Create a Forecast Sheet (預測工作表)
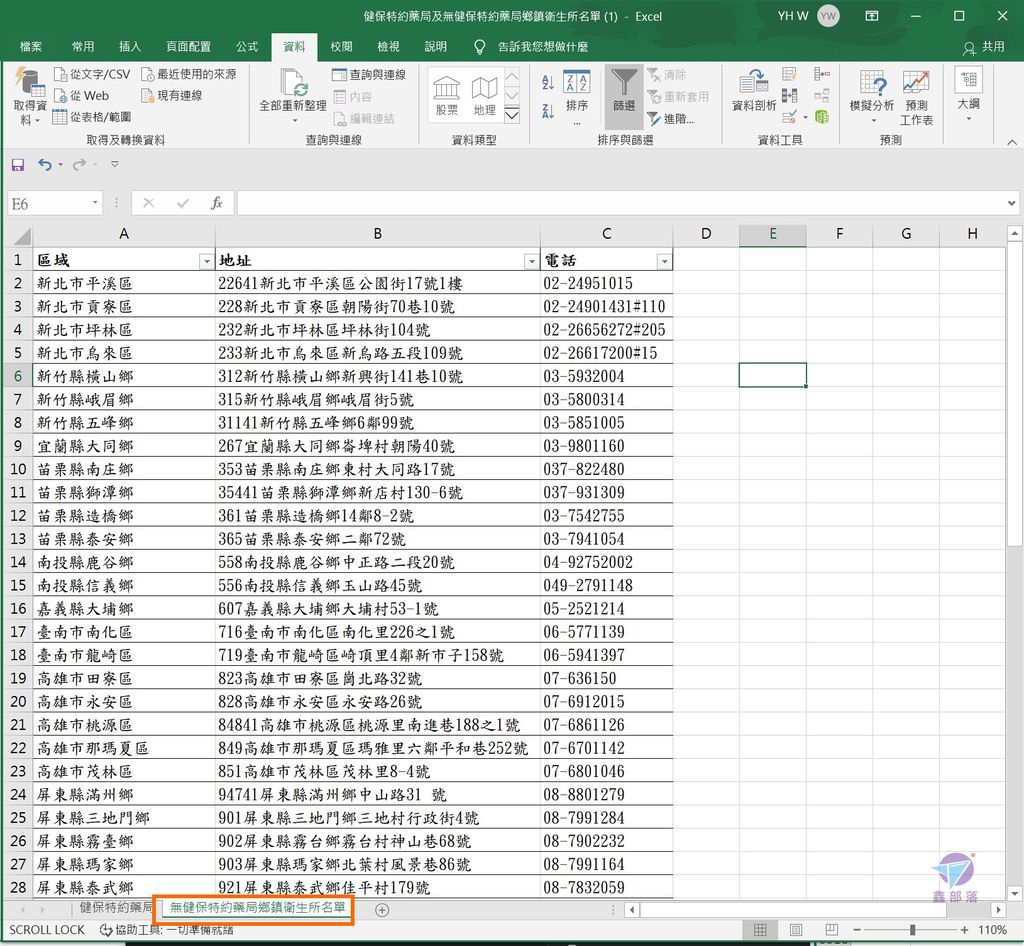Image resolution: width=1024 pixels, height=946 pixels. 916,97
